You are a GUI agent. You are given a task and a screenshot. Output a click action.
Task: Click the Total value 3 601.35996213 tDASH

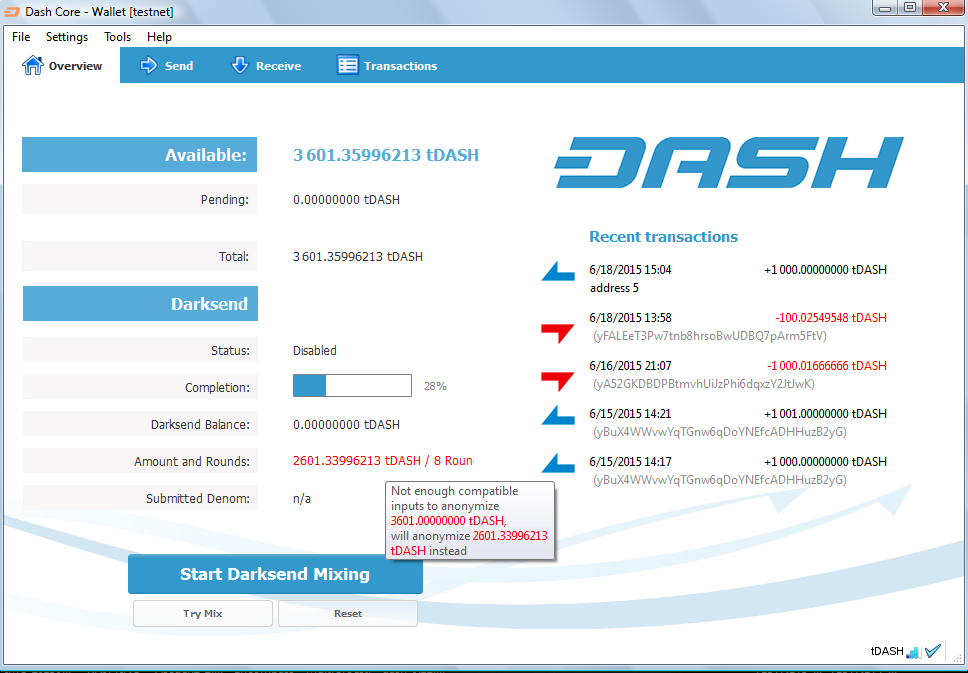358,257
